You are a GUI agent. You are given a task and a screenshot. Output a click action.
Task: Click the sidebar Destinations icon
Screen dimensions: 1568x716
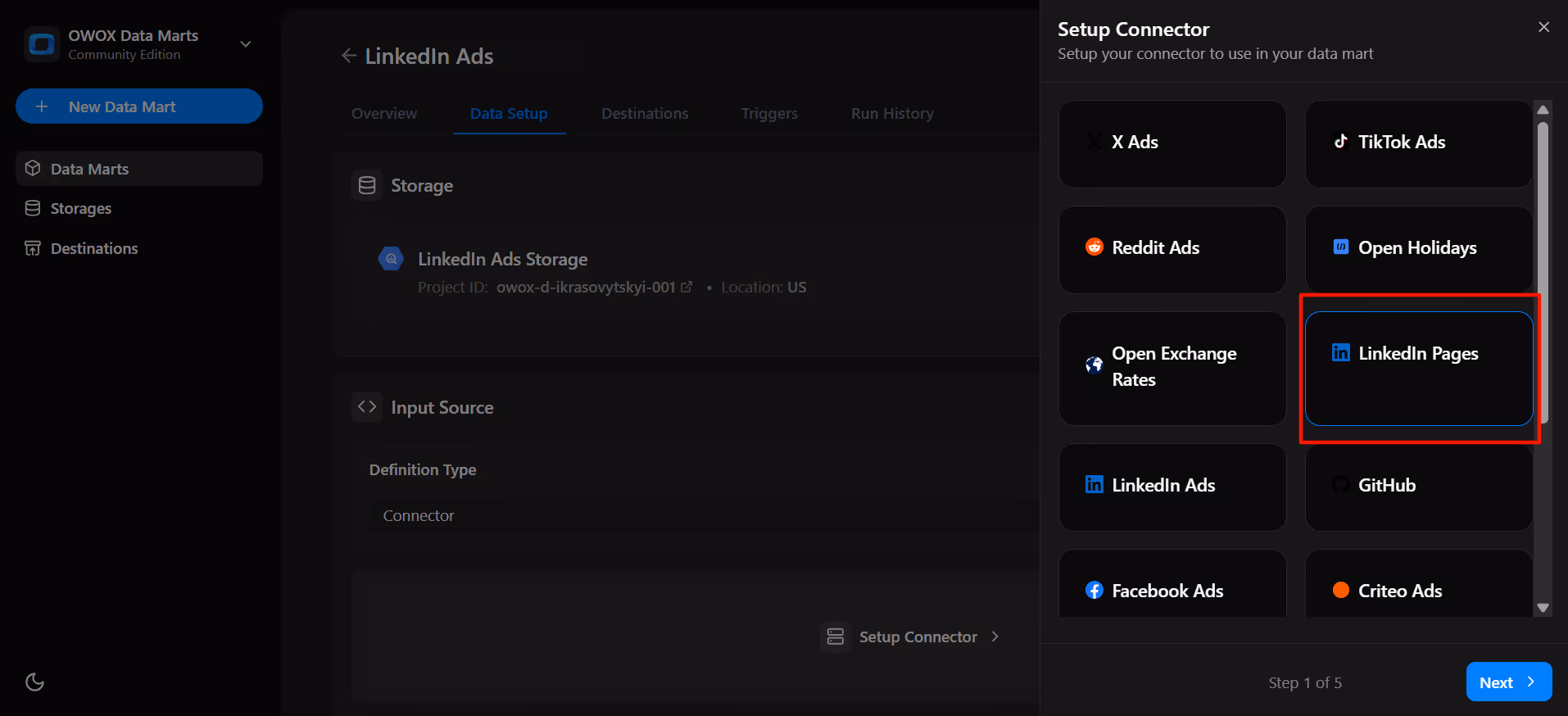(x=33, y=247)
